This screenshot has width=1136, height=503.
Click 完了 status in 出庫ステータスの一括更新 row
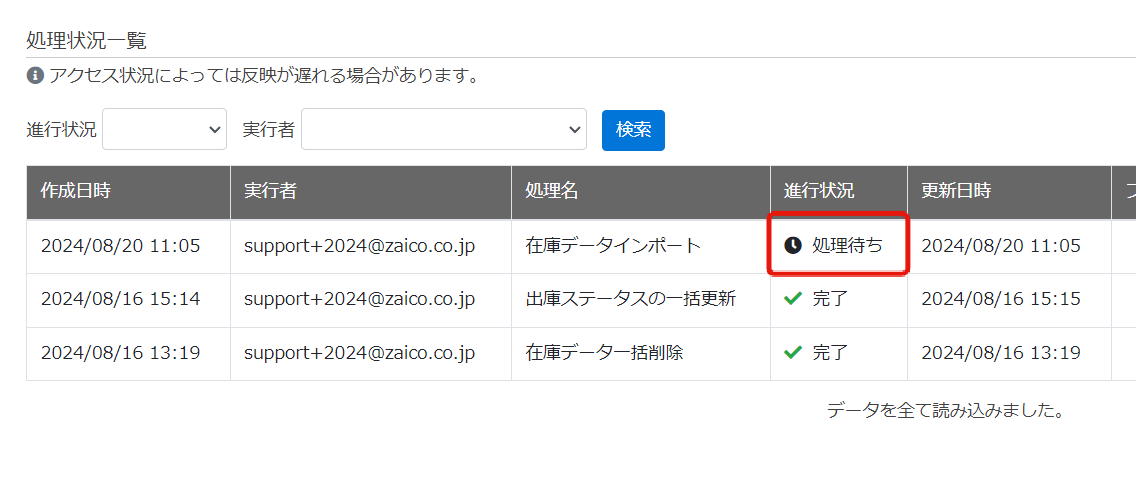(830, 299)
